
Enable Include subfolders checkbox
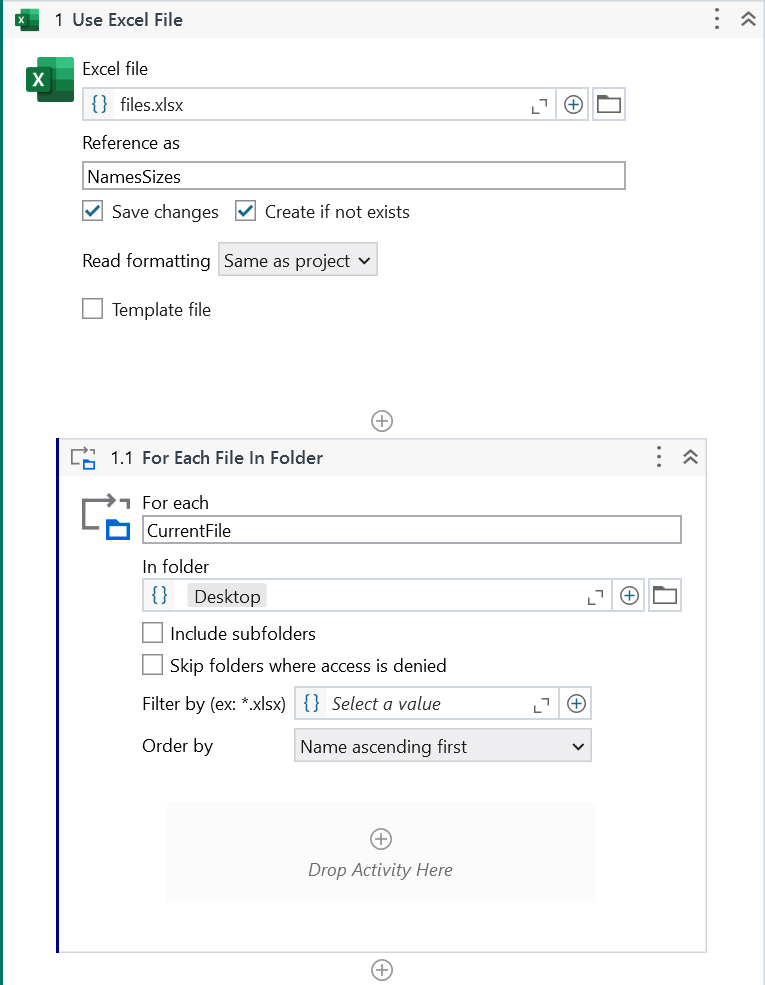click(153, 633)
